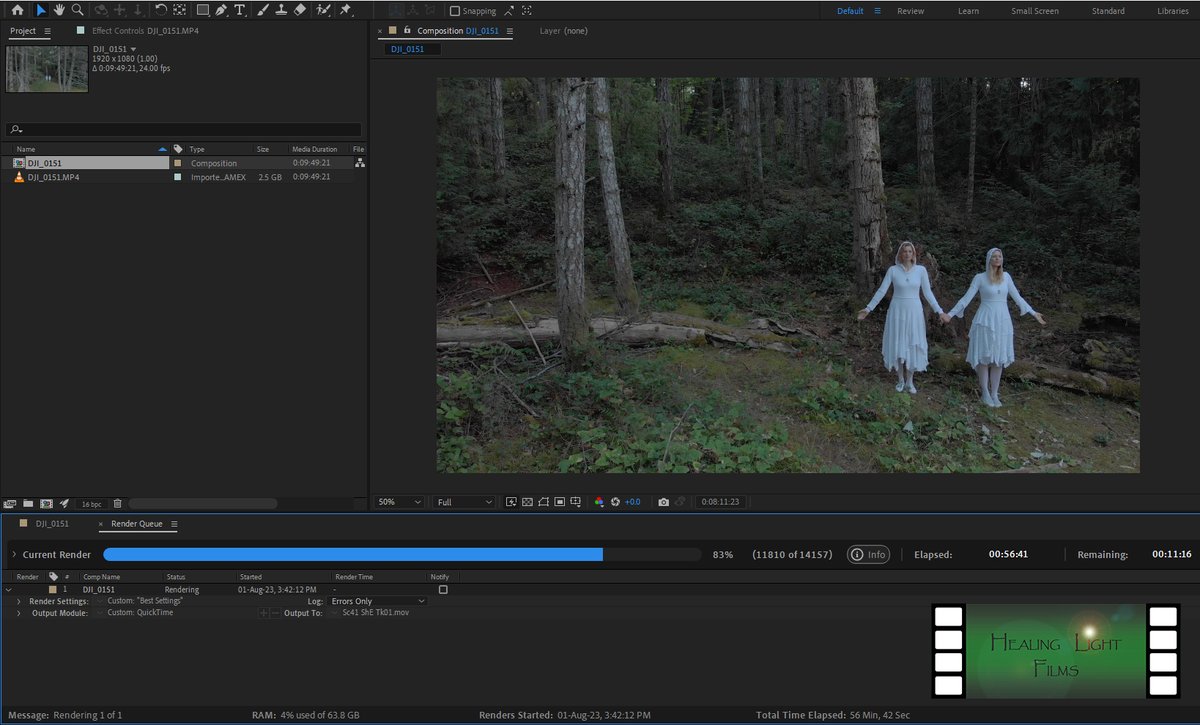Click the Info button in Render Queue

[x=868, y=554]
